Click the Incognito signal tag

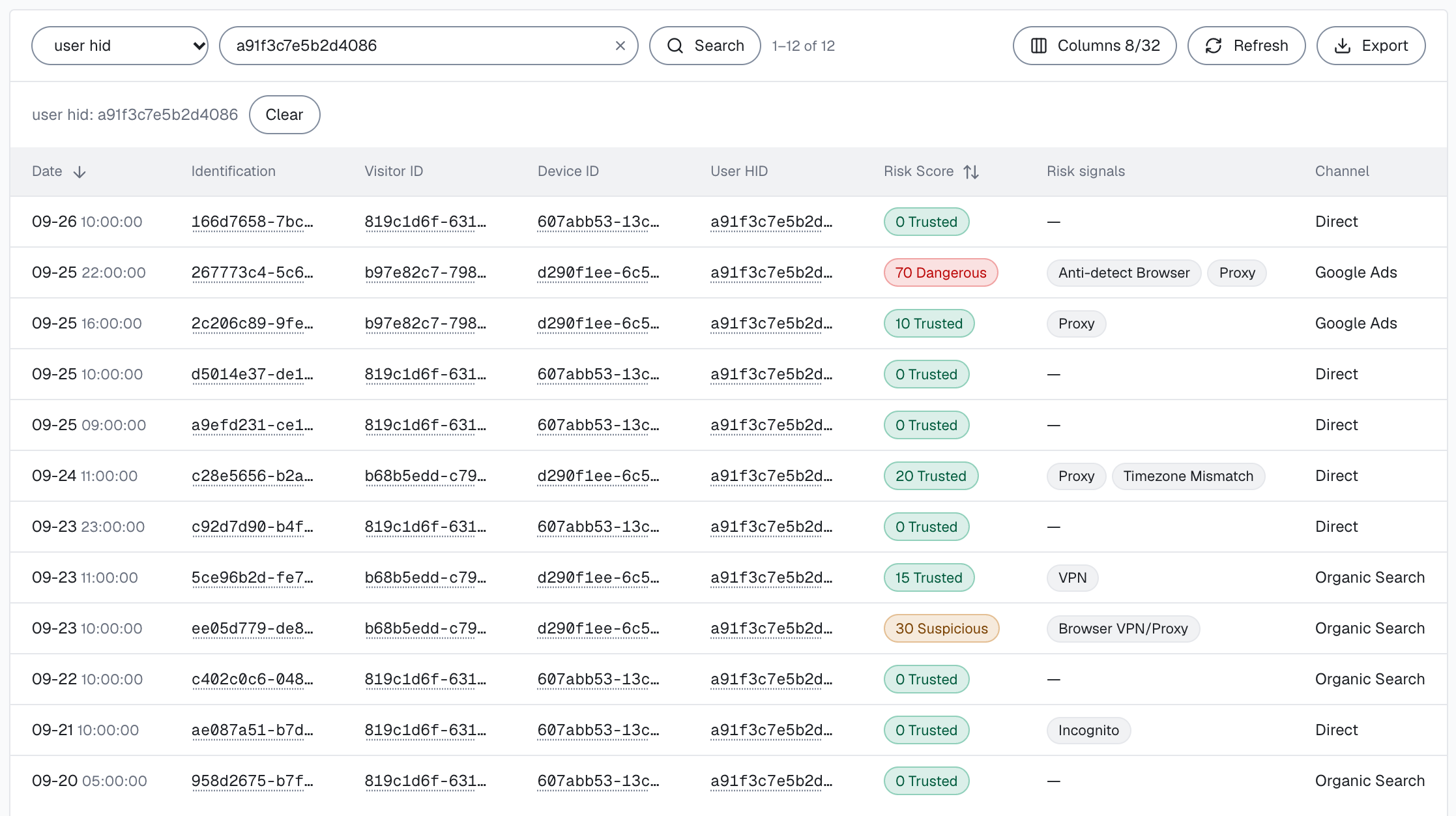(x=1088, y=730)
